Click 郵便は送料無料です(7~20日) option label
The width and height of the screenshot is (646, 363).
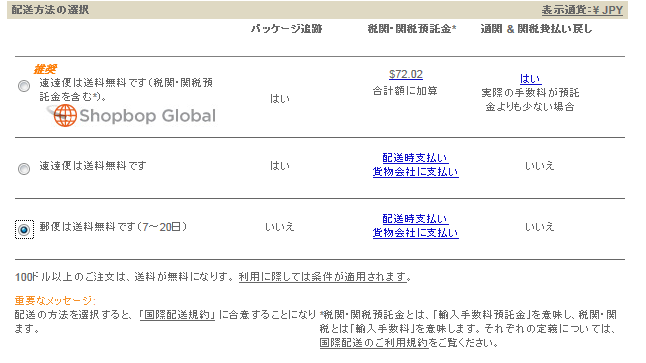[113, 227]
